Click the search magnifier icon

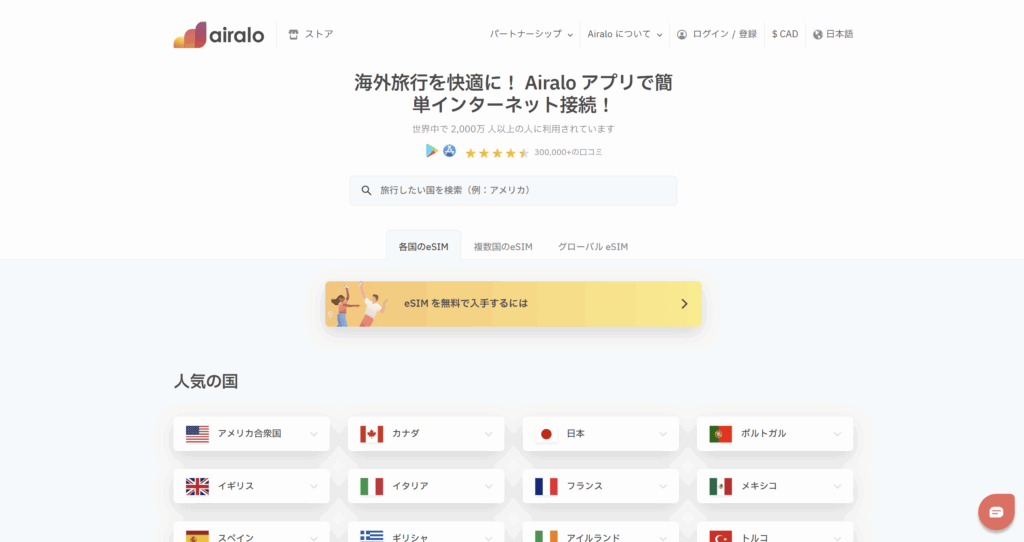coord(366,191)
